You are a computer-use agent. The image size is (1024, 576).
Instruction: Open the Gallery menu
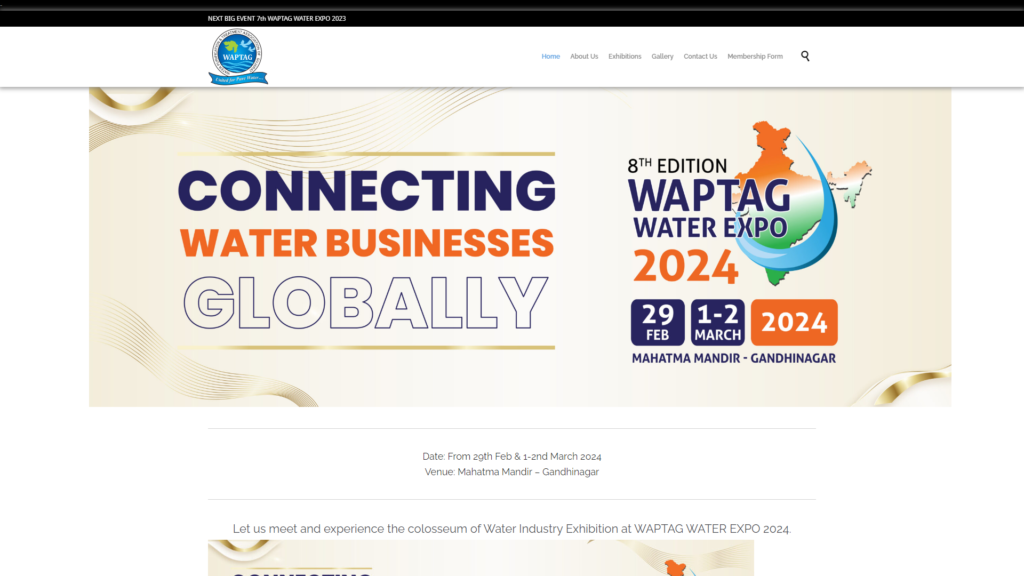point(662,56)
